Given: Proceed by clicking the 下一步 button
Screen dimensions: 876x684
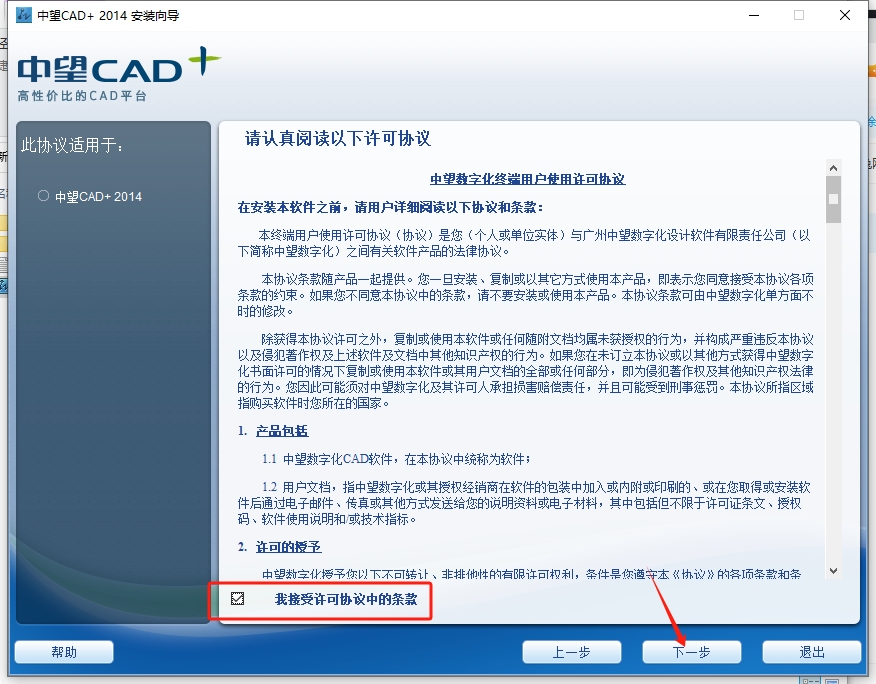Looking at the screenshot, I should pyautogui.click(x=691, y=652).
